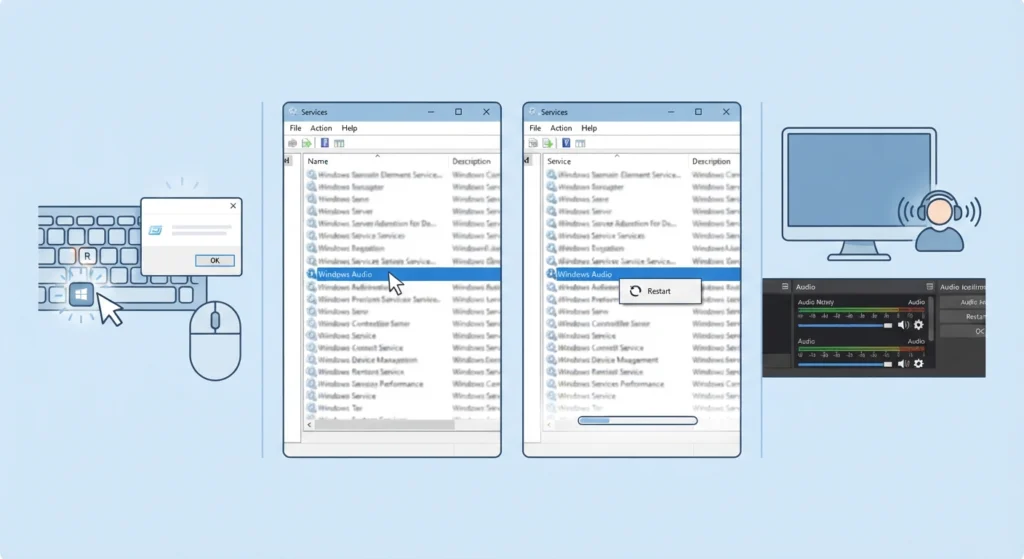
Task: Click vertical scrollbar in Audio mixer panel
Action: [x=931, y=319]
